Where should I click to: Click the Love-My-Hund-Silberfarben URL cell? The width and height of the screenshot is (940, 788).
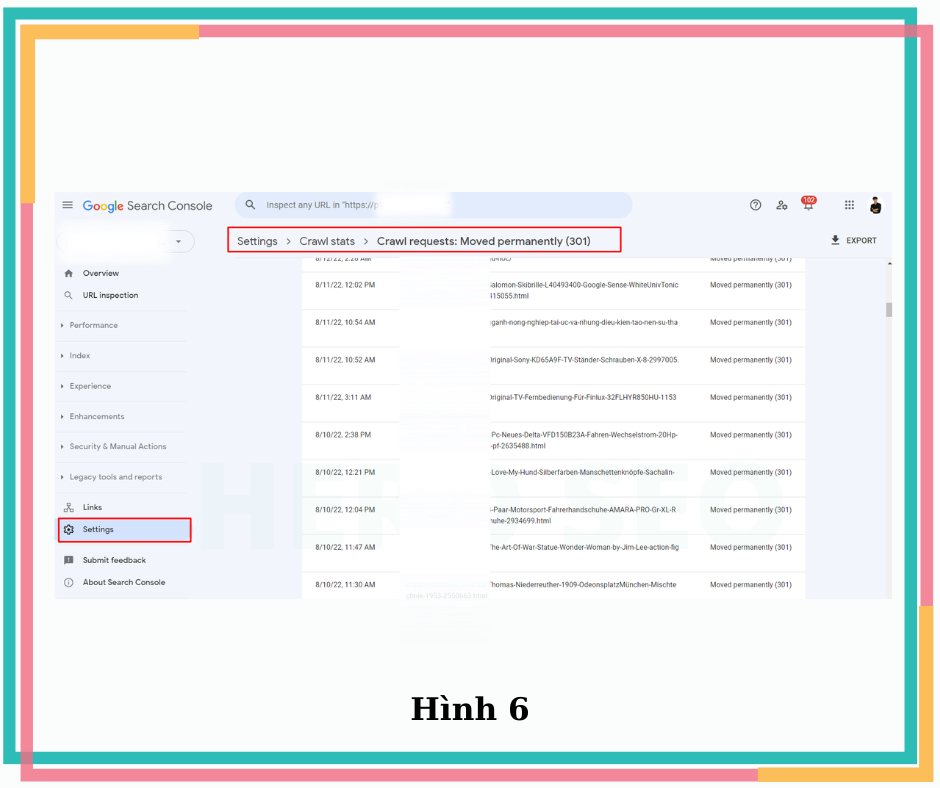[582, 472]
